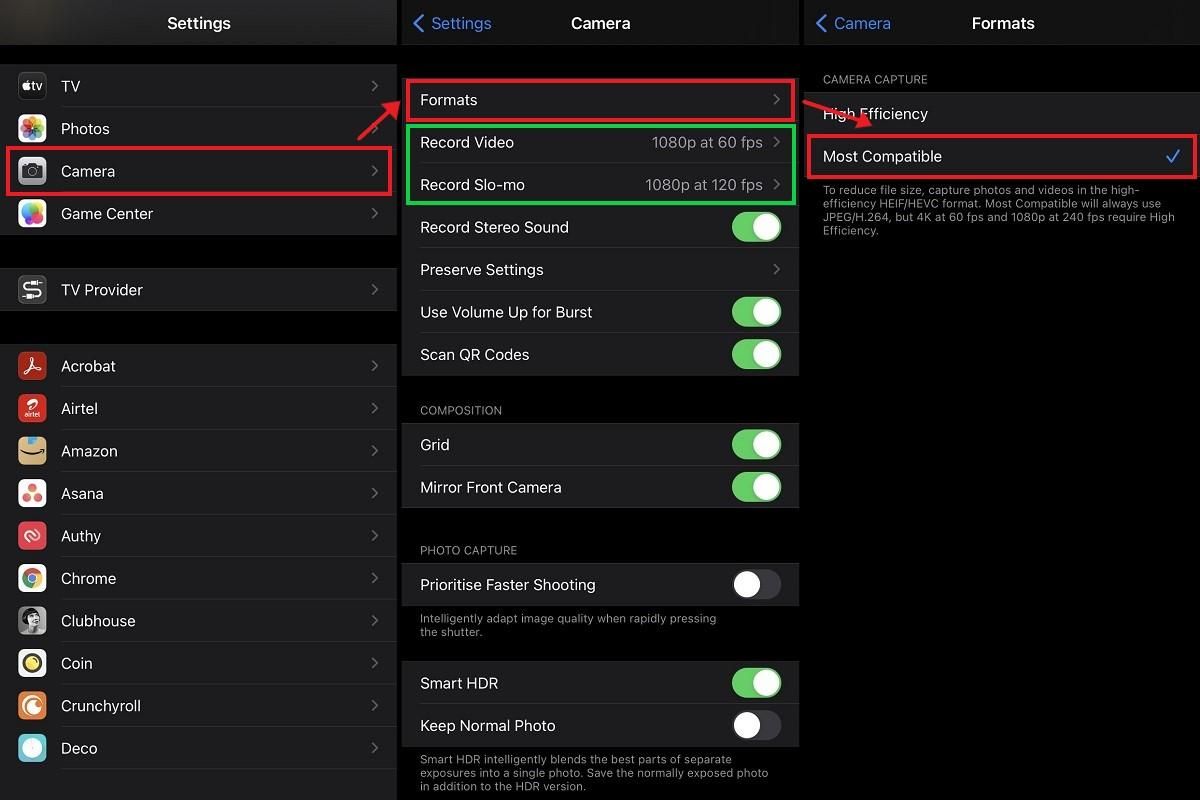The height and width of the screenshot is (800, 1200).
Task: Toggle off Record Stereo Sound
Action: click(756, 227)
